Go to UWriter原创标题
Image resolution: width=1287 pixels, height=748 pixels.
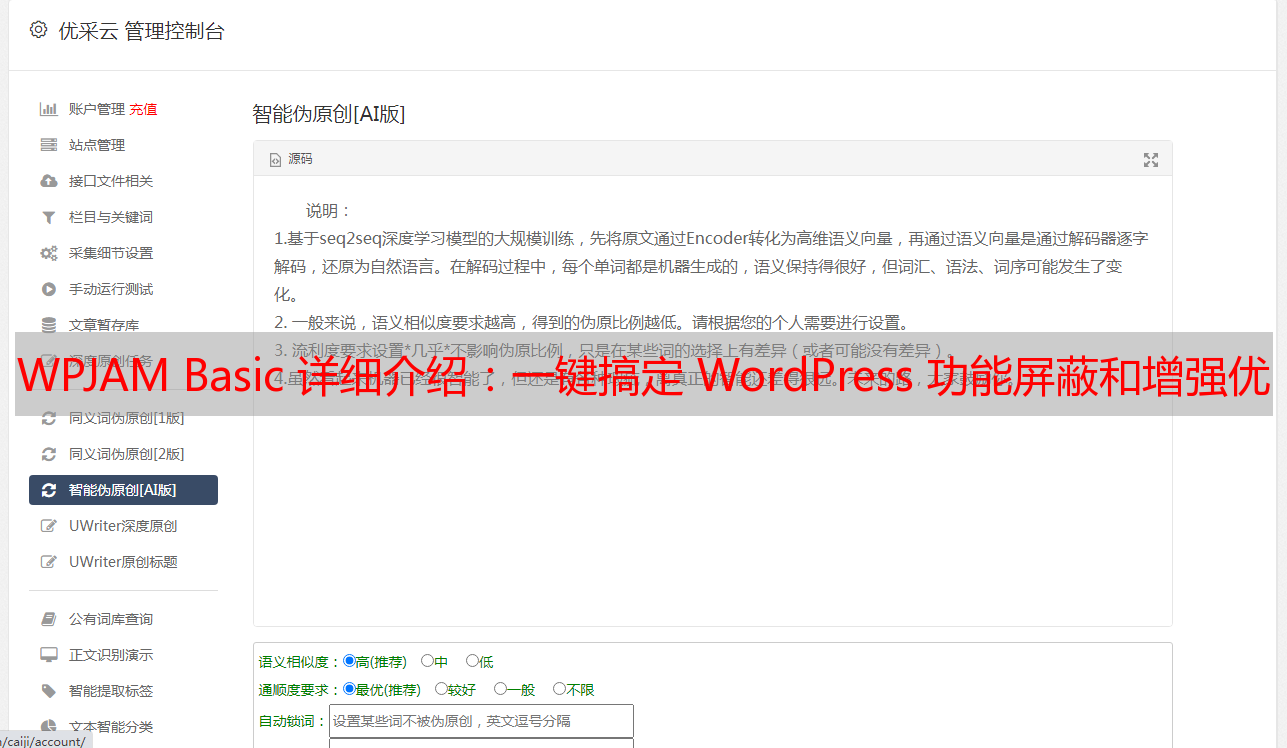[x=123, y=562]
